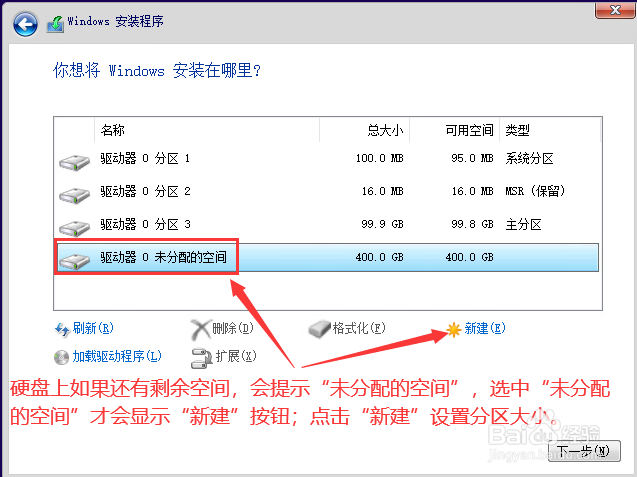Click the 99.8 GB free space cell

472,224
